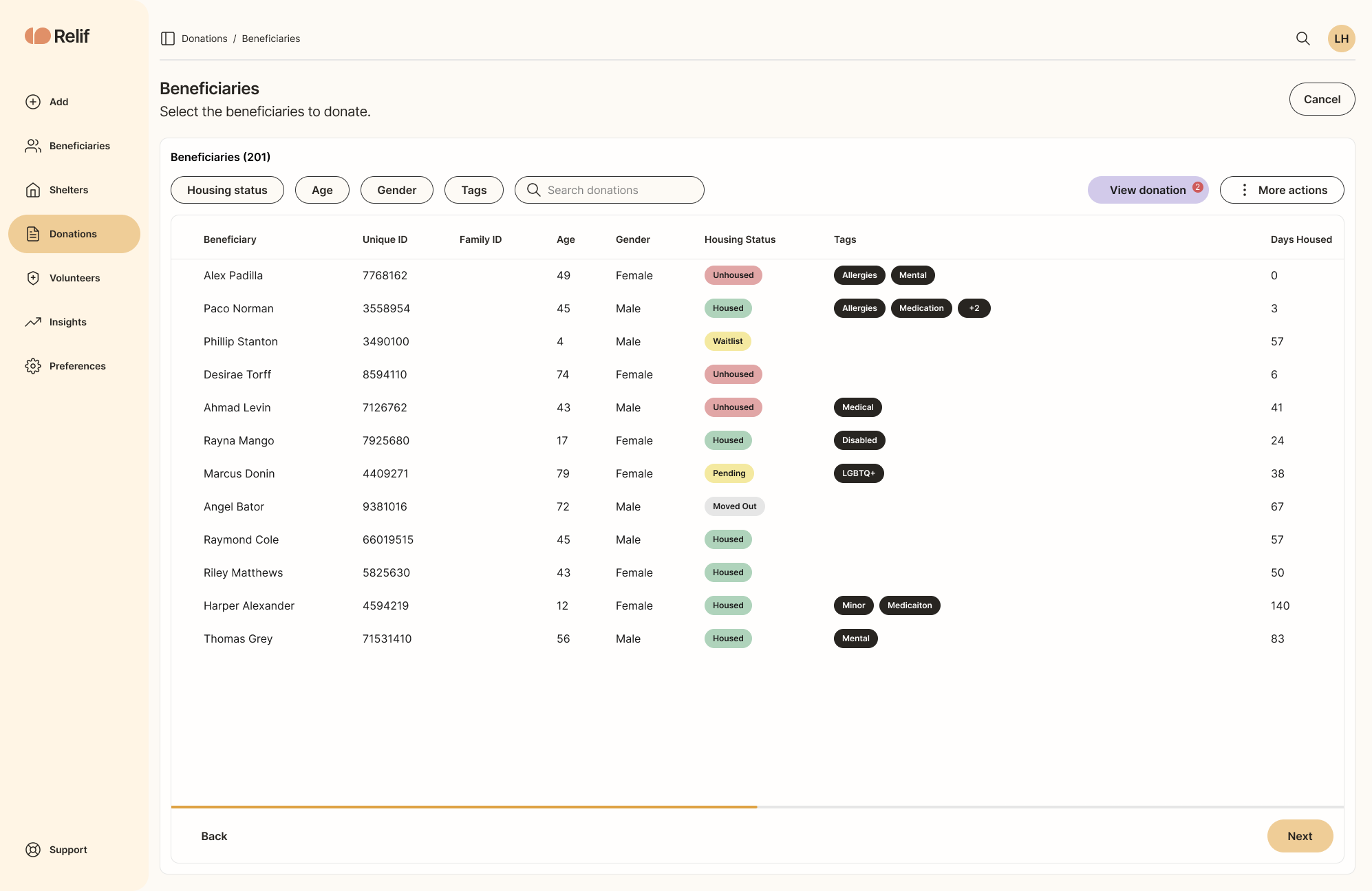Click the Minor tag
The width and height of the screenshot is (1372, 891).
click(x=854, y=605)
